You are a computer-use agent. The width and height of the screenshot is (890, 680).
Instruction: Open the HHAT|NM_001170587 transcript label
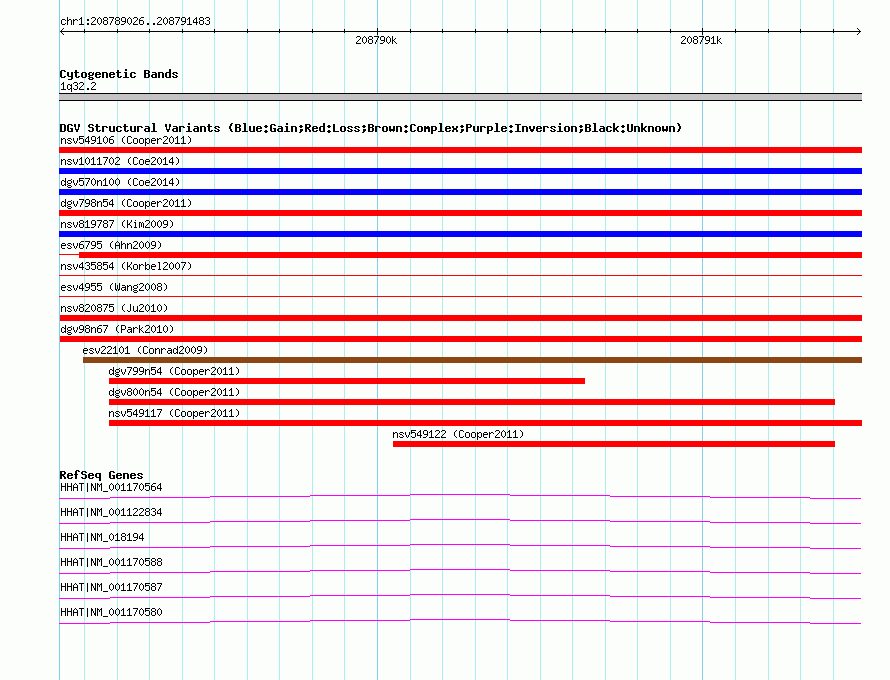pyautogui.click(x=111, y=587)
